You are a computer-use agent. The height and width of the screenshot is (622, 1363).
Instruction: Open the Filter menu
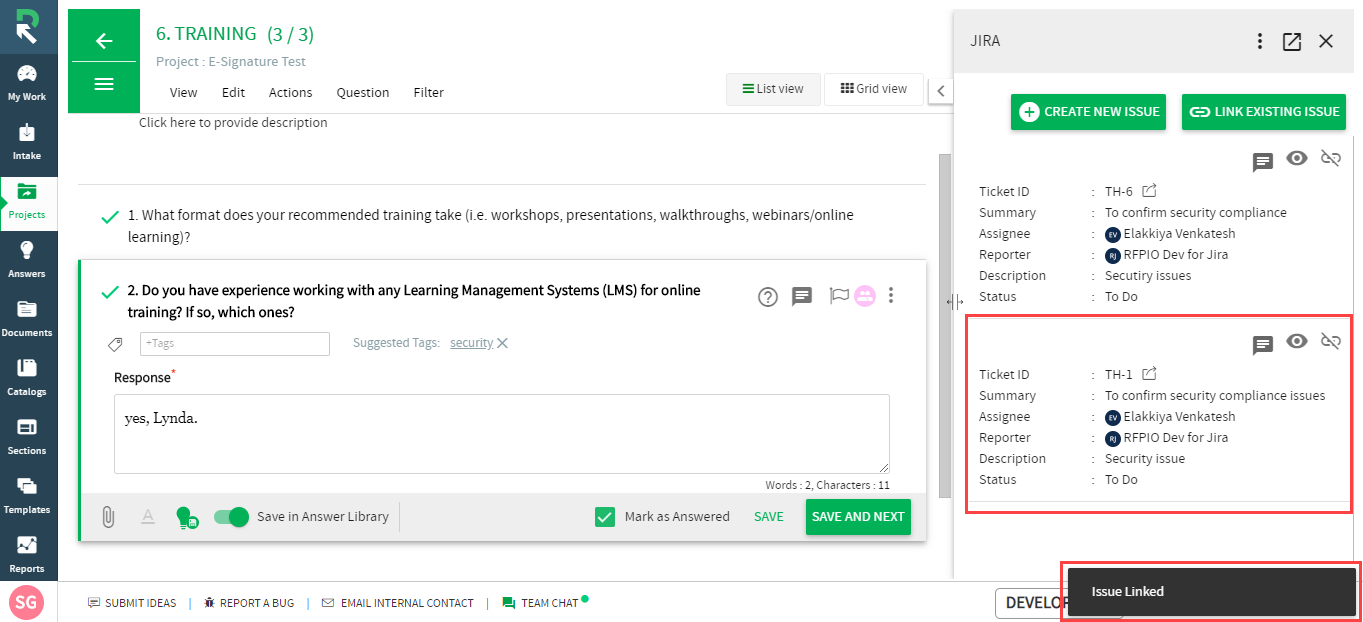pyautogui.click(x=429, y=92)
